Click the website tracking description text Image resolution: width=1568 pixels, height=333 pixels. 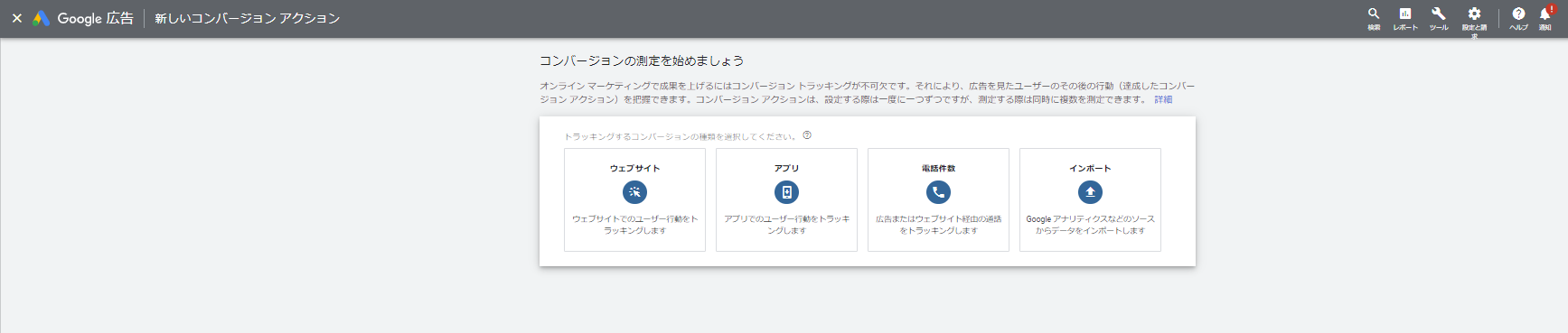click(x=634, y=225)
